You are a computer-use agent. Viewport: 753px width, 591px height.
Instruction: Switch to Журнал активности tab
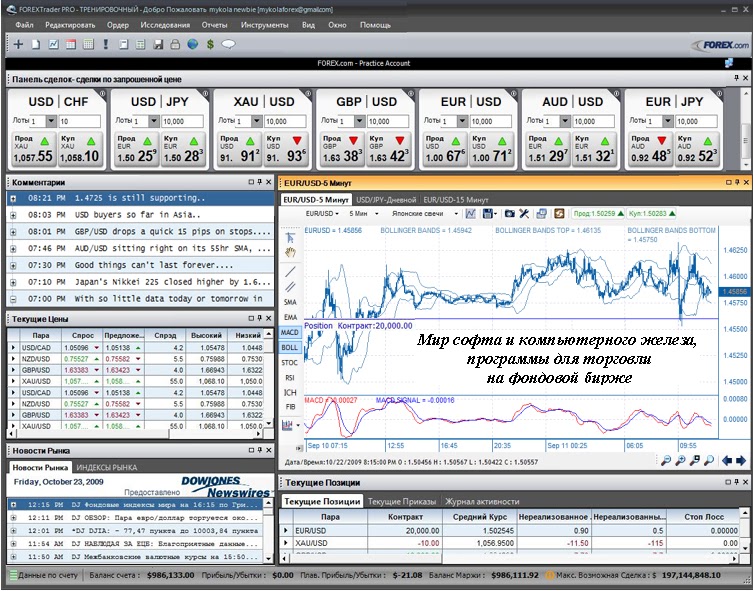482,502
